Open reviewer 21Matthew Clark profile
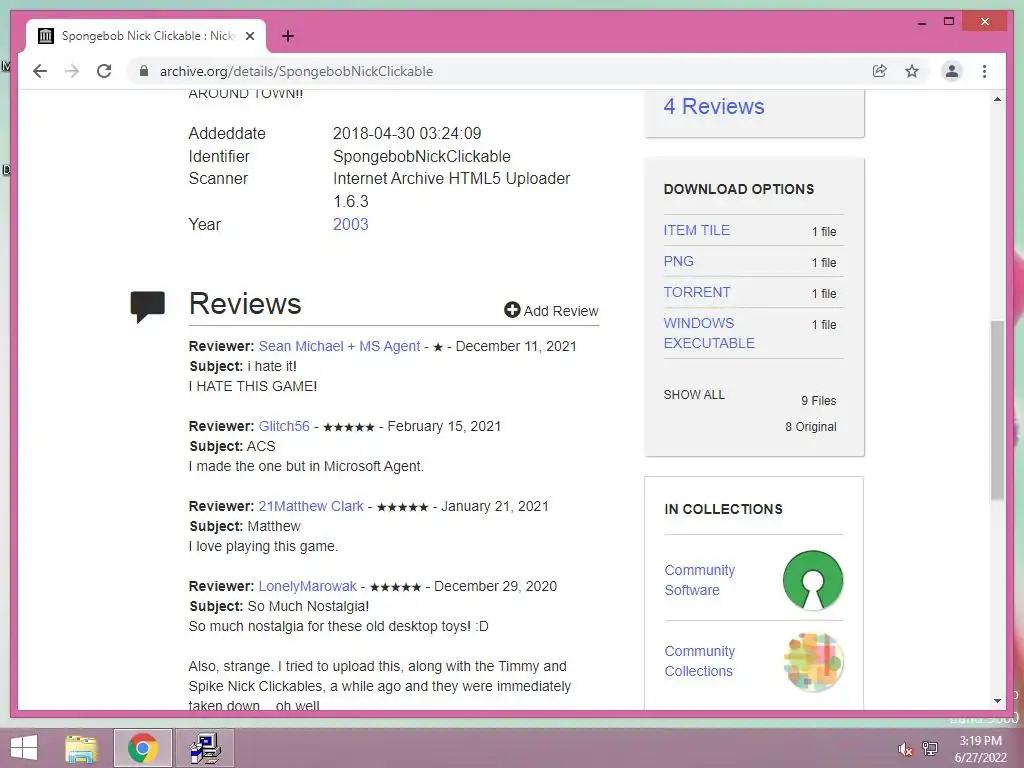The width and height of the screenshot is (1024, 768). pyautogui.click(x=311, y=506)
